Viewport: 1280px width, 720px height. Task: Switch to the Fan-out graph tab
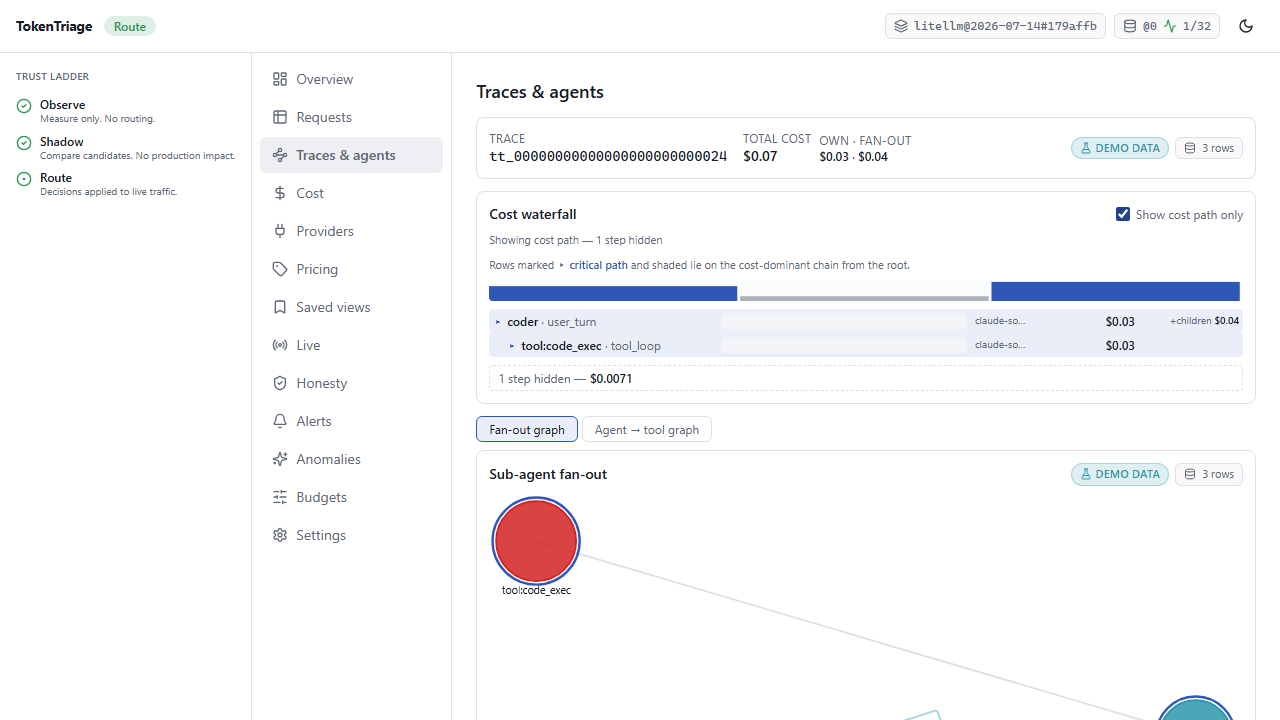(x=527, y=430)
